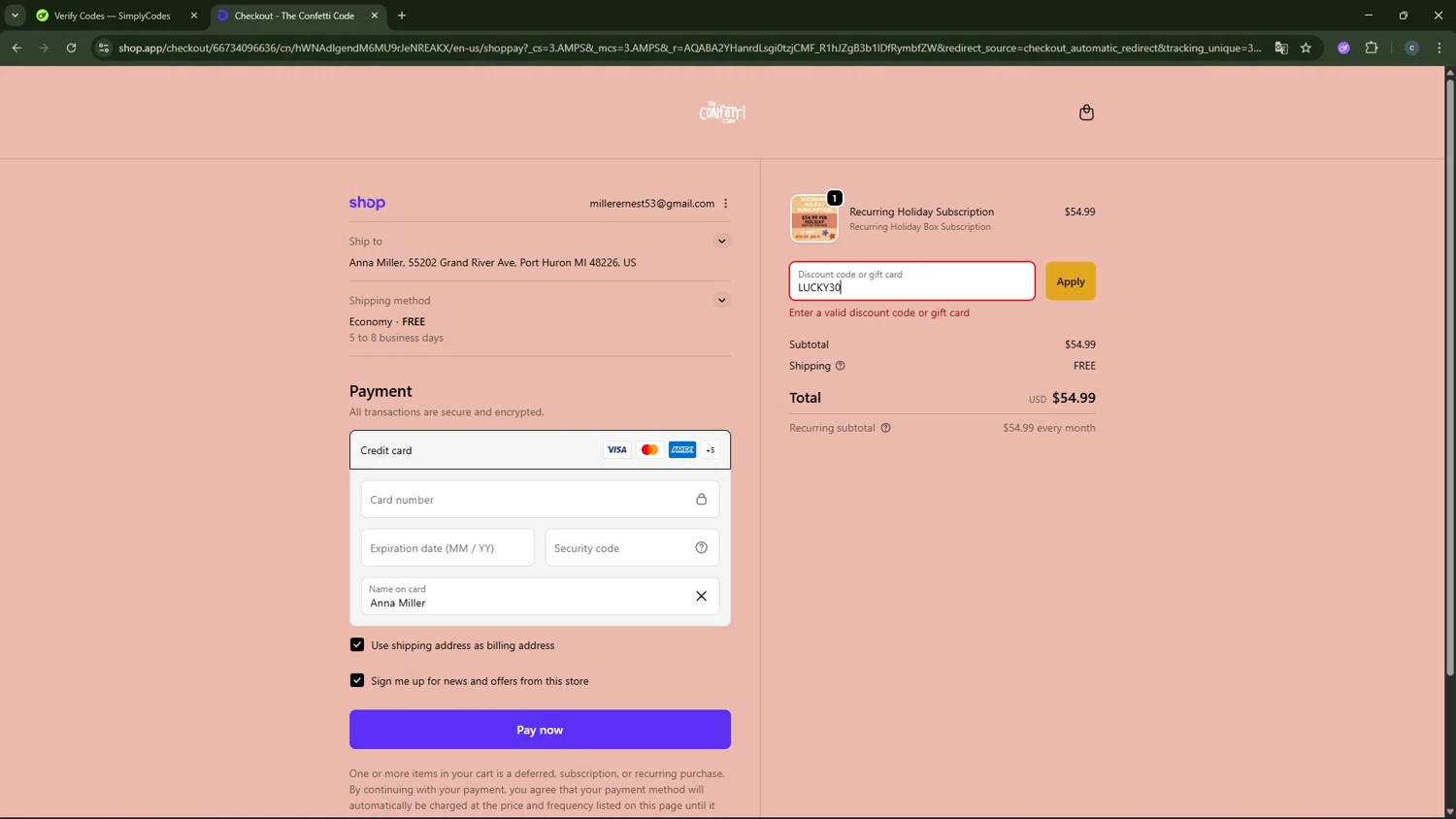Click the Ship to address text
Viewport: 1456px width, 819px height.
tap(493, 263)
